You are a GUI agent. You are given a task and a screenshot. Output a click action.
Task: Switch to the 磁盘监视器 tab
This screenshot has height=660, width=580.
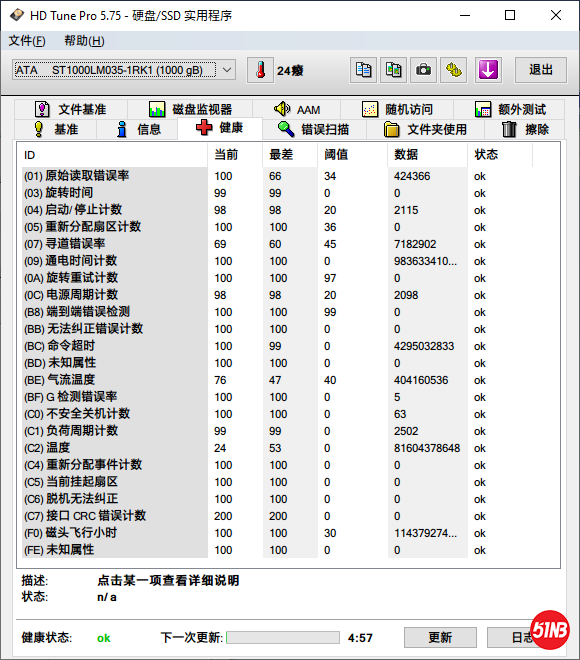coord(190,109)
